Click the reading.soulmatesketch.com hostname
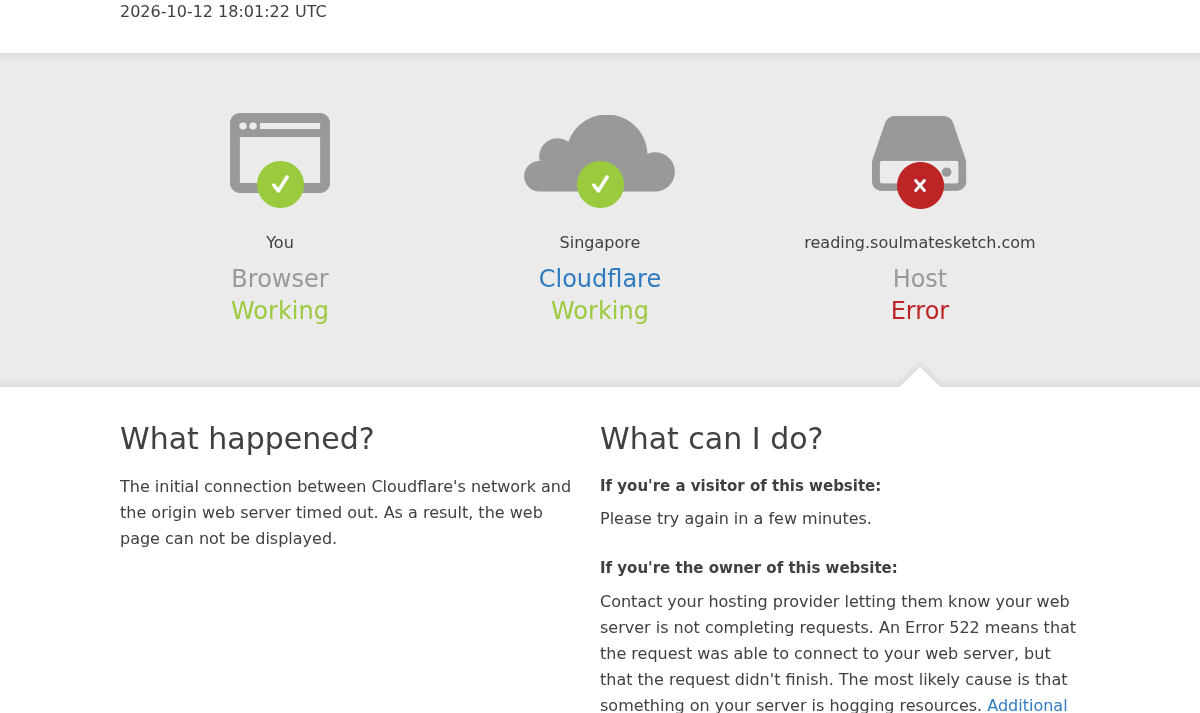 coord(920,242)
